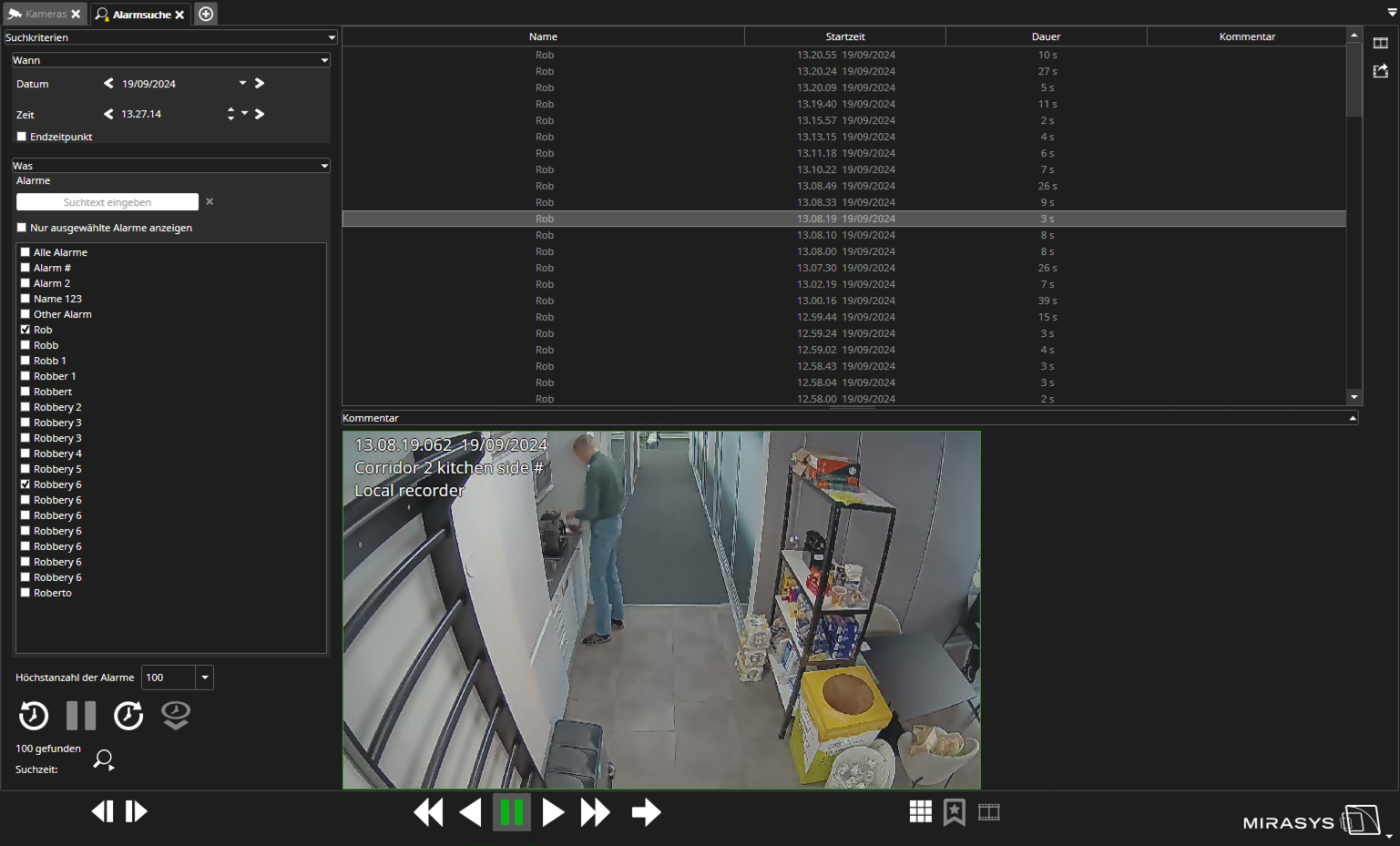Switch to the Kameras tab
The image size is (1400, 846).
click(45, 14)
